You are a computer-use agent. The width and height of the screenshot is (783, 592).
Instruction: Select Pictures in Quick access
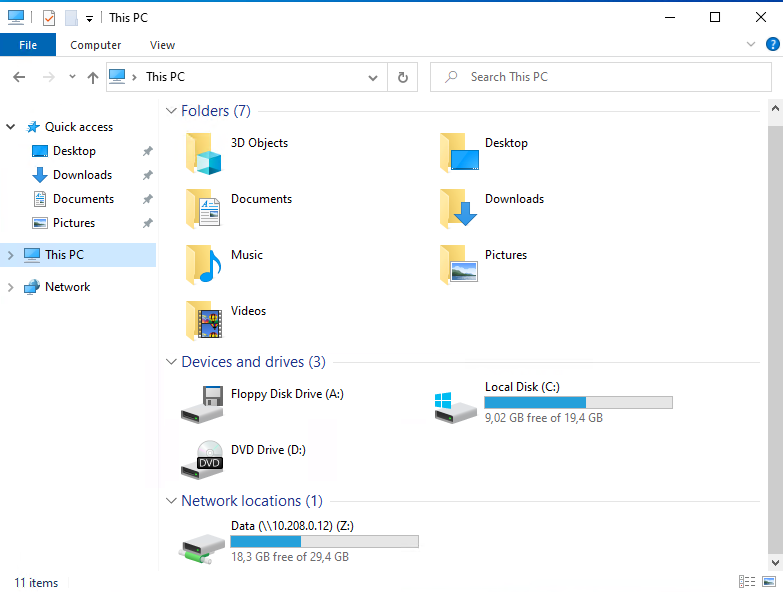point(74,223)
